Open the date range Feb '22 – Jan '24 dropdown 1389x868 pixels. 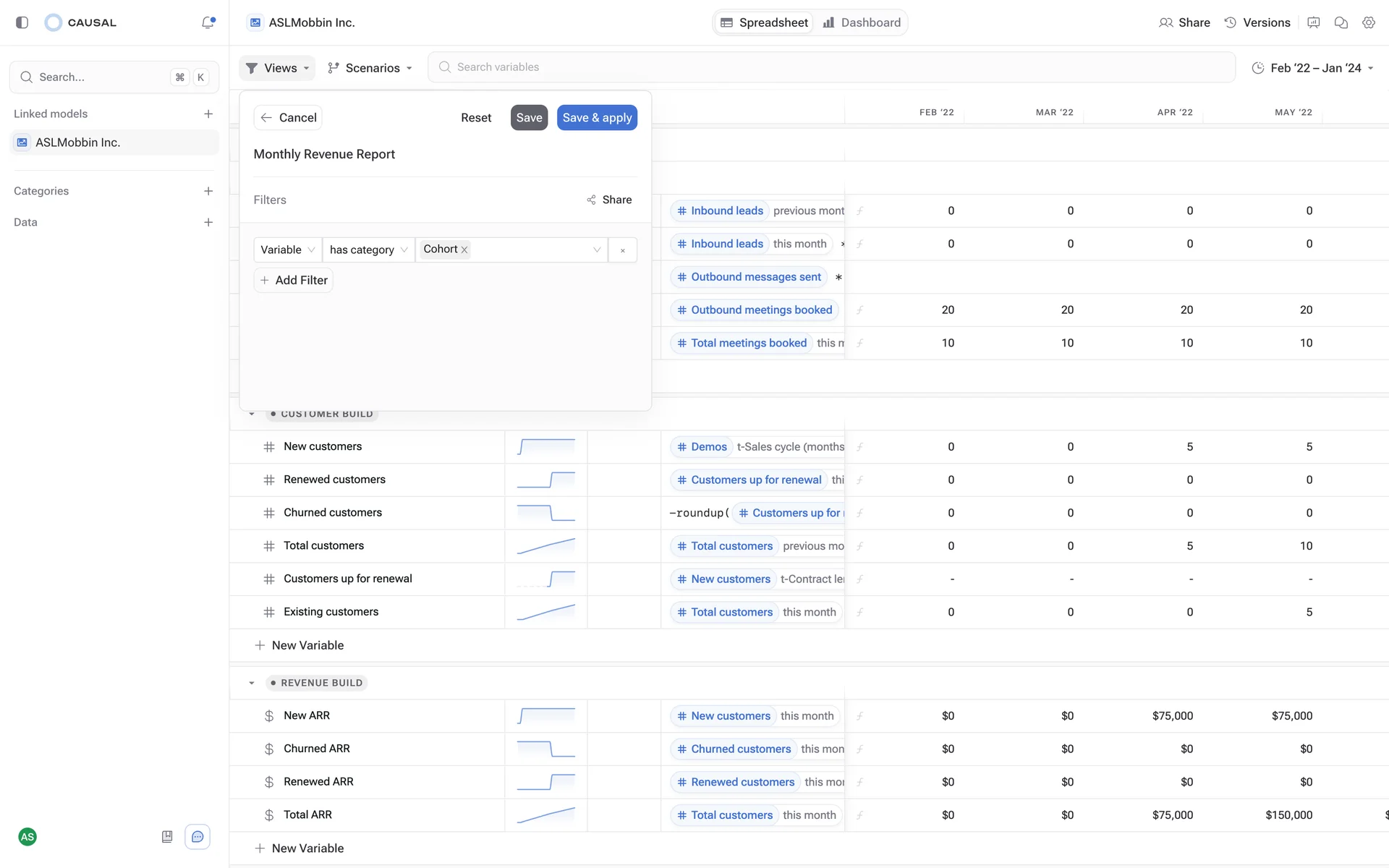click(1312, 67)
